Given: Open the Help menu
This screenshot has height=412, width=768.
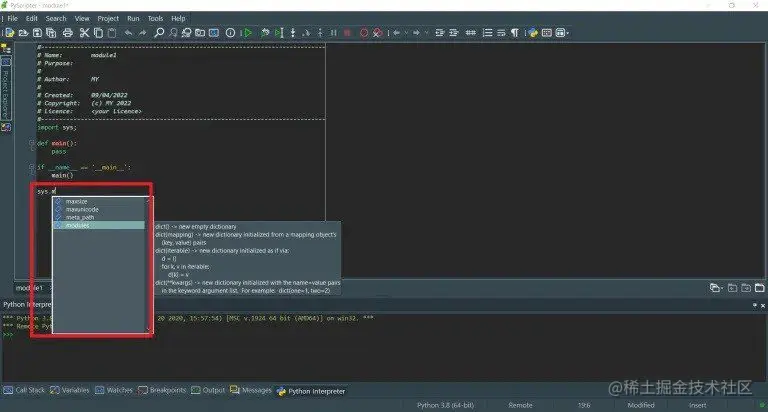Looking at the screenshot, I should pyautogui.click(x=178, y=19).
